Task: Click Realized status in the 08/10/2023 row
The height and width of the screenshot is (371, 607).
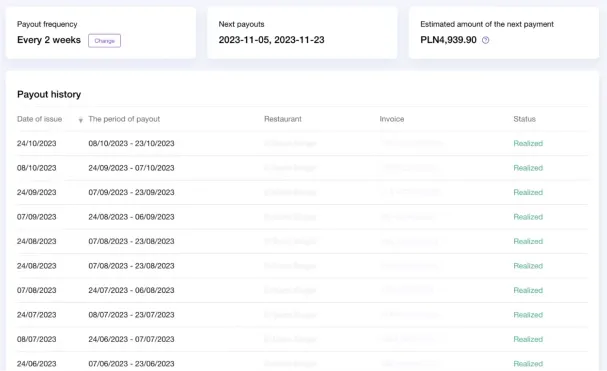Action: pyautogui.click(x=528, y=168)
